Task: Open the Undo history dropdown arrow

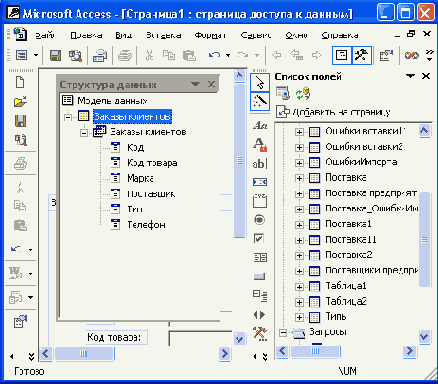Action: tap(228, 55)
